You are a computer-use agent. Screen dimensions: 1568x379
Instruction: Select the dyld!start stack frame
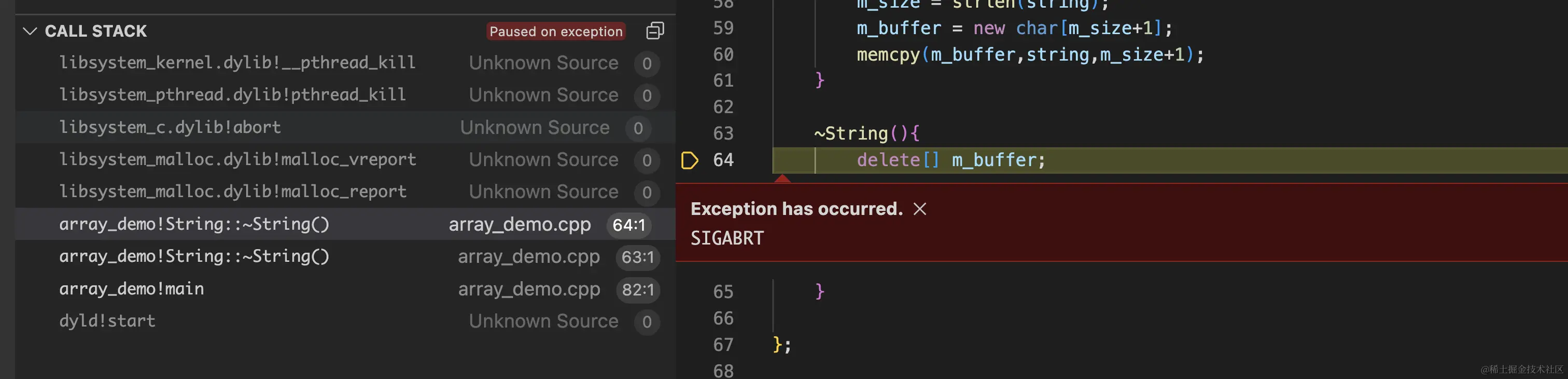click(x=107, y=321)
